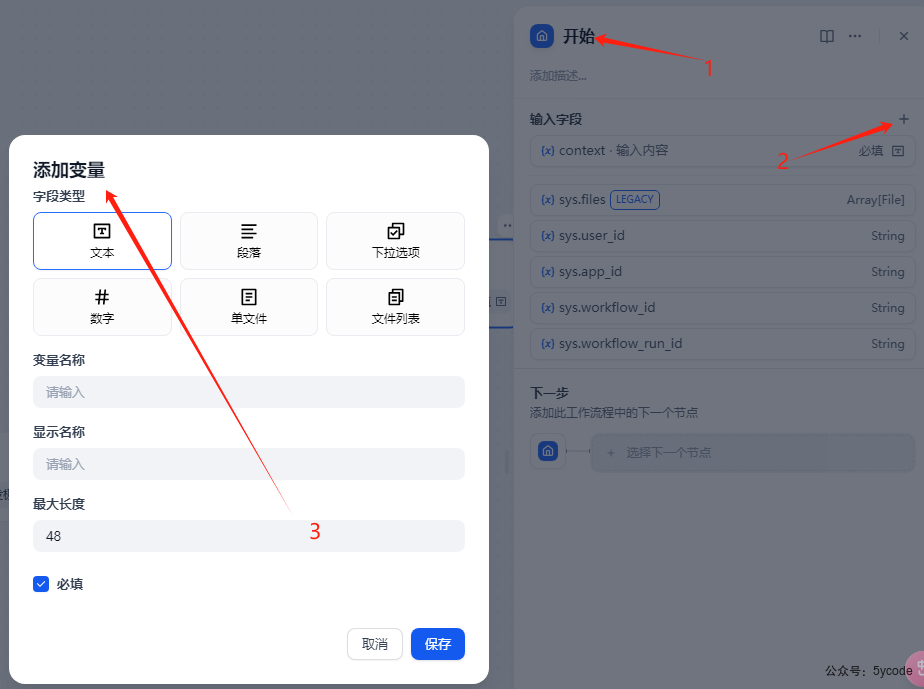924x689 pixels.
Task: Click the 变量名称 input field
Action: [x=249, y=392]
